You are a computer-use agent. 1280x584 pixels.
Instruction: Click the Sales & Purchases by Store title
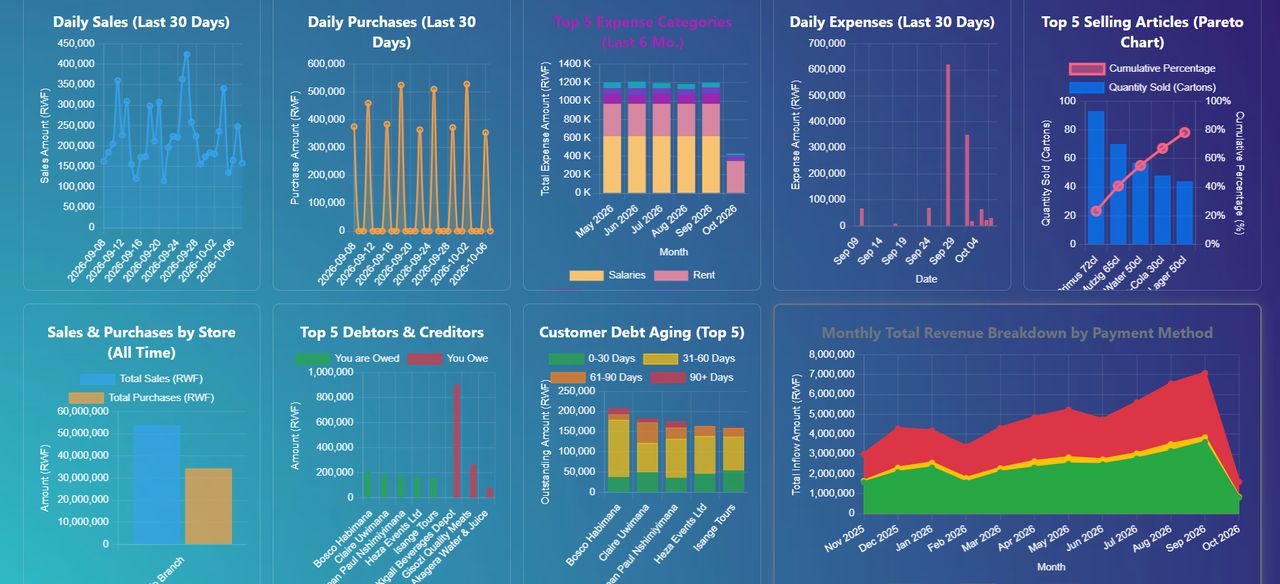141,342
